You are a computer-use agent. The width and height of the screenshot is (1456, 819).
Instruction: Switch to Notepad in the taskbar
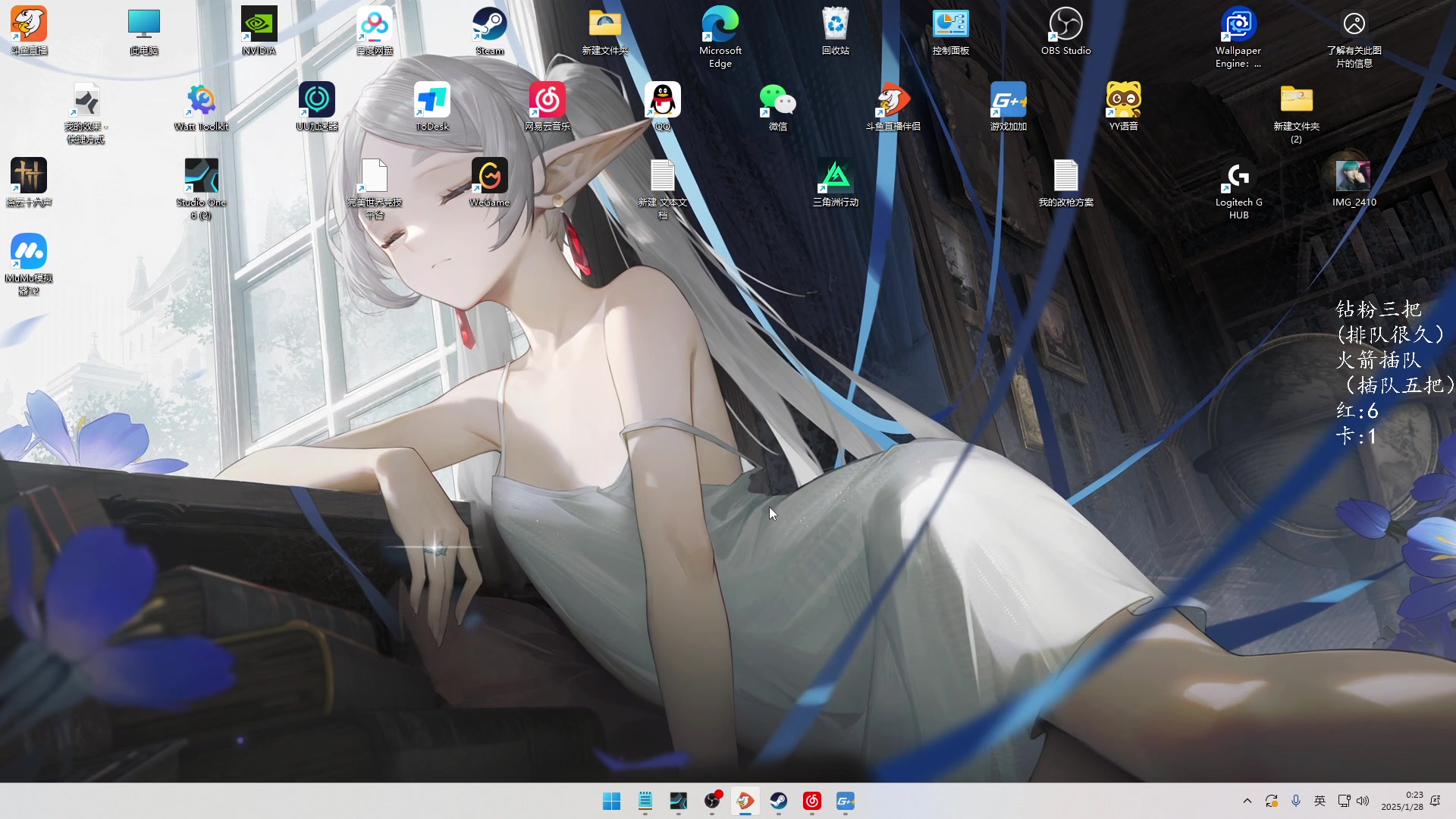[645, 801]
